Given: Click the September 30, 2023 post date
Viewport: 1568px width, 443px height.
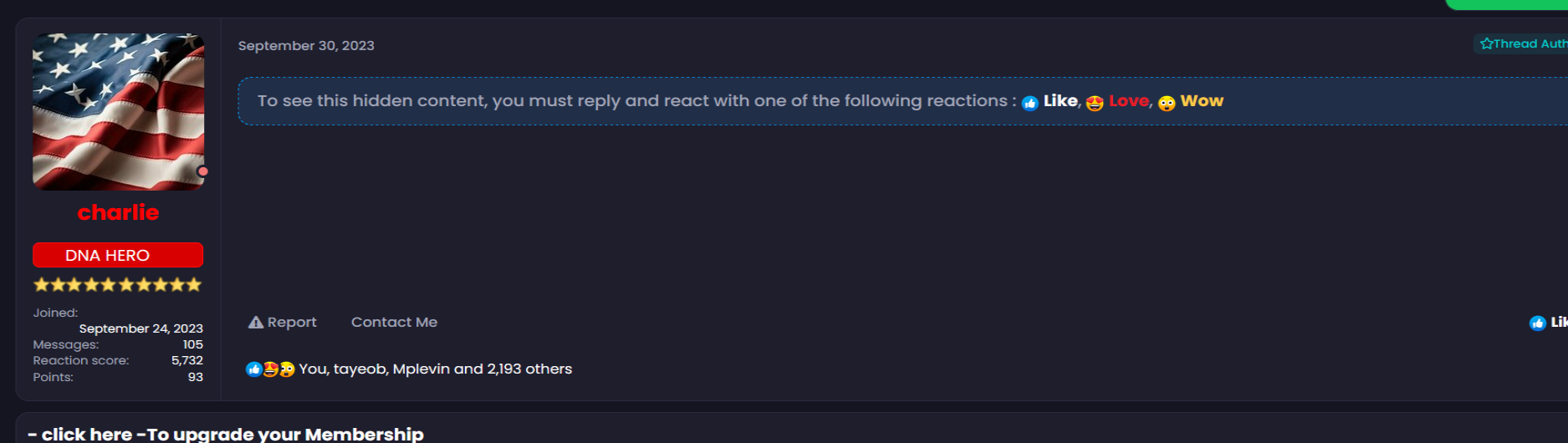Looking at the screenshot, I should tap(306, 46).
